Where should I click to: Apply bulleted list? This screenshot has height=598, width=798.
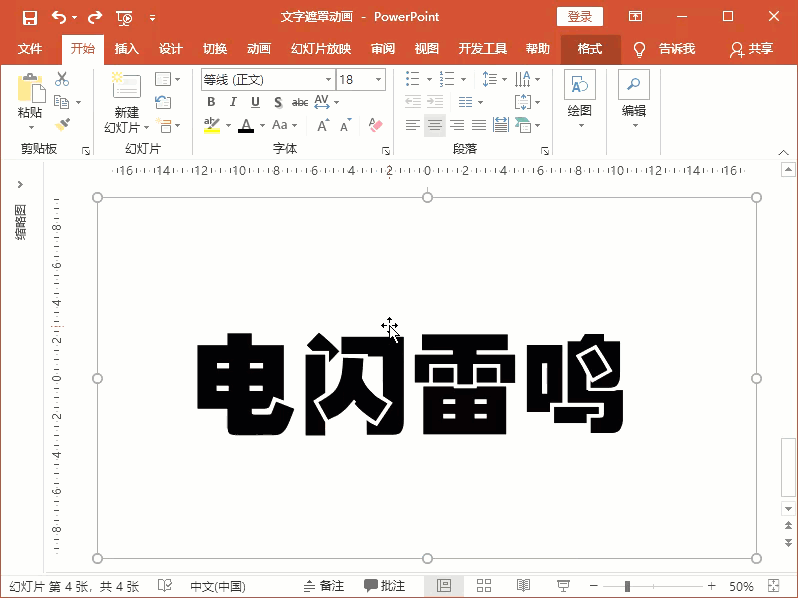tap(413, 79)
